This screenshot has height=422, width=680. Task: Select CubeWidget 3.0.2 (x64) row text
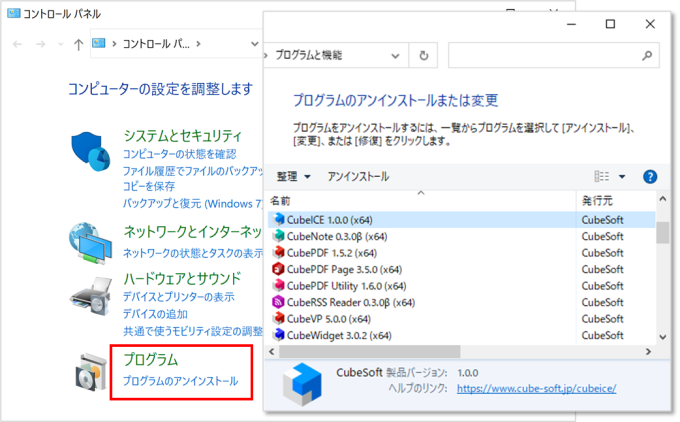pyautogui.click(x=339, y=335)
